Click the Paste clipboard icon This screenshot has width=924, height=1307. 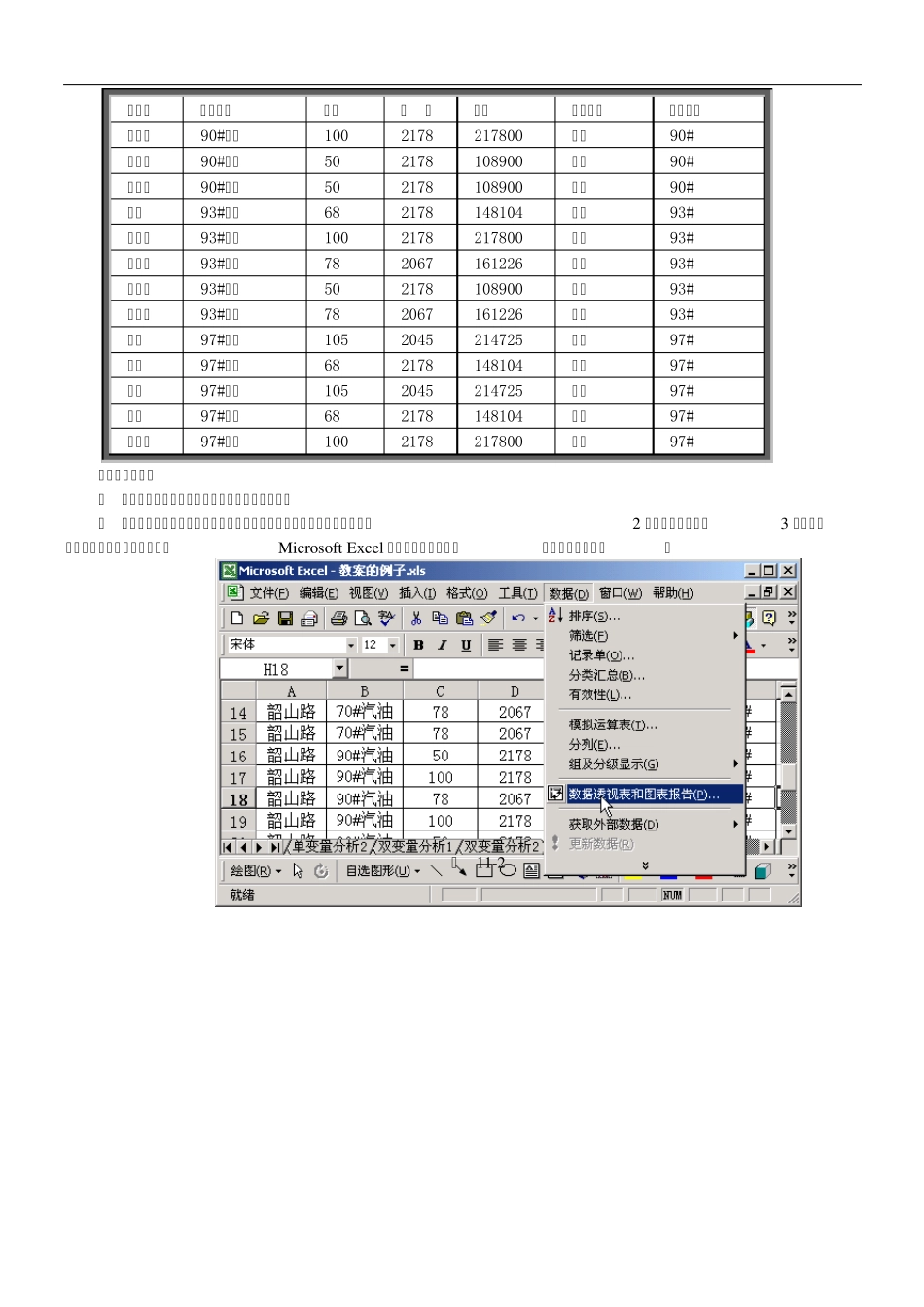click(464, 618)
